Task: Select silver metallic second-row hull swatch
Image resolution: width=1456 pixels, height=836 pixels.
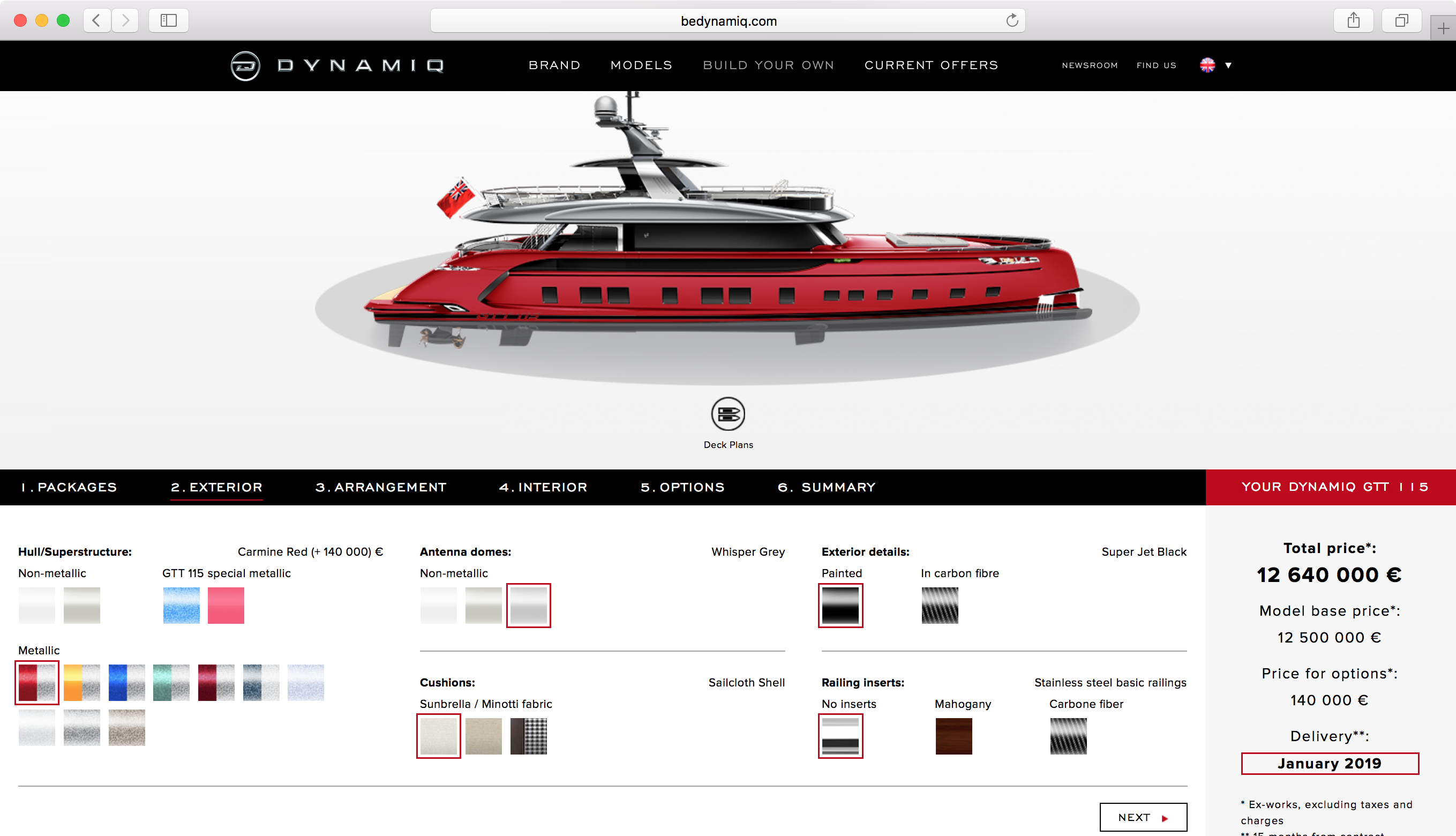Action: (81, 728)
